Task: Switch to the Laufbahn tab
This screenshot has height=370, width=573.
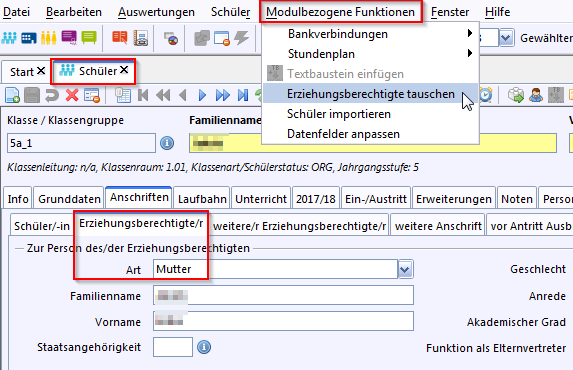Action: 202,199
